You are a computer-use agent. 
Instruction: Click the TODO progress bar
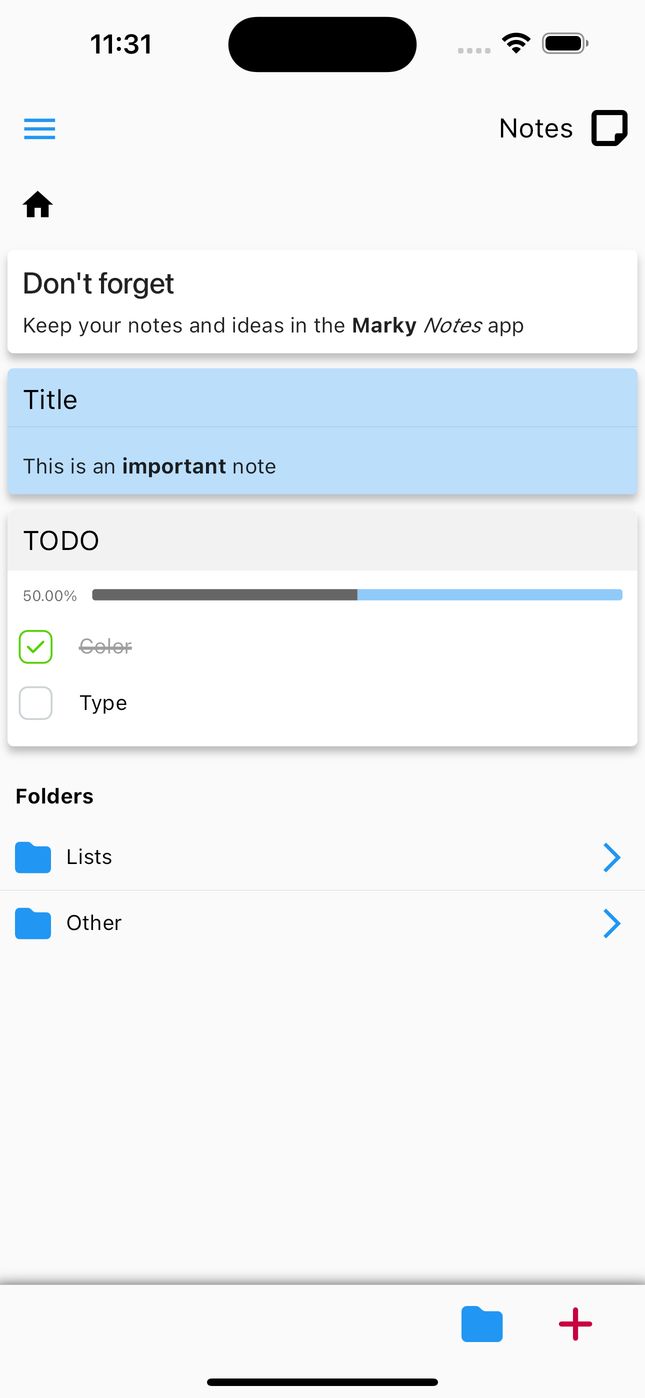pos(357,595)
